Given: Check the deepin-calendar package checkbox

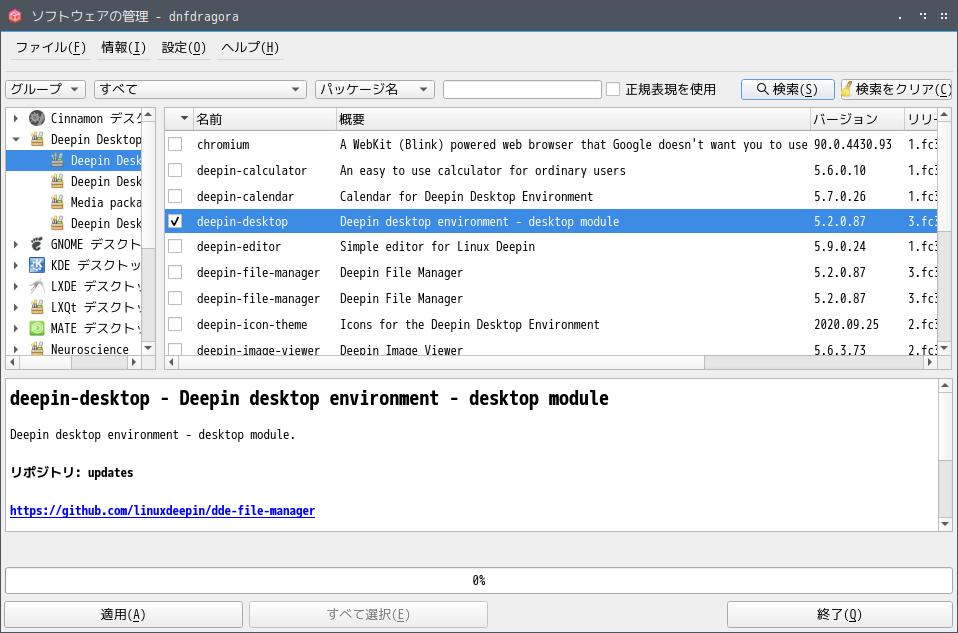Looking at the screenshot, I should [175, 196].
